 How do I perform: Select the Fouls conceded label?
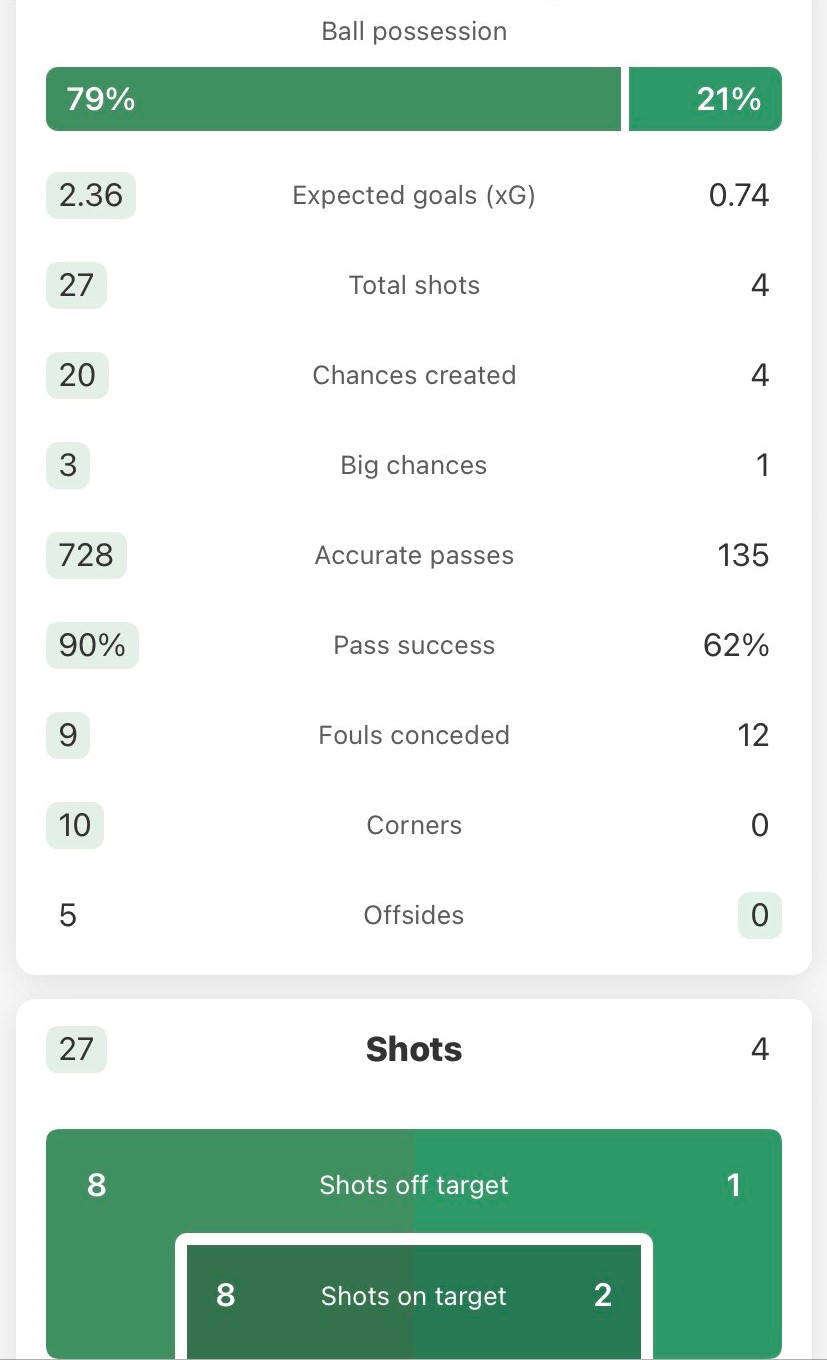click(x=414, y=735)
